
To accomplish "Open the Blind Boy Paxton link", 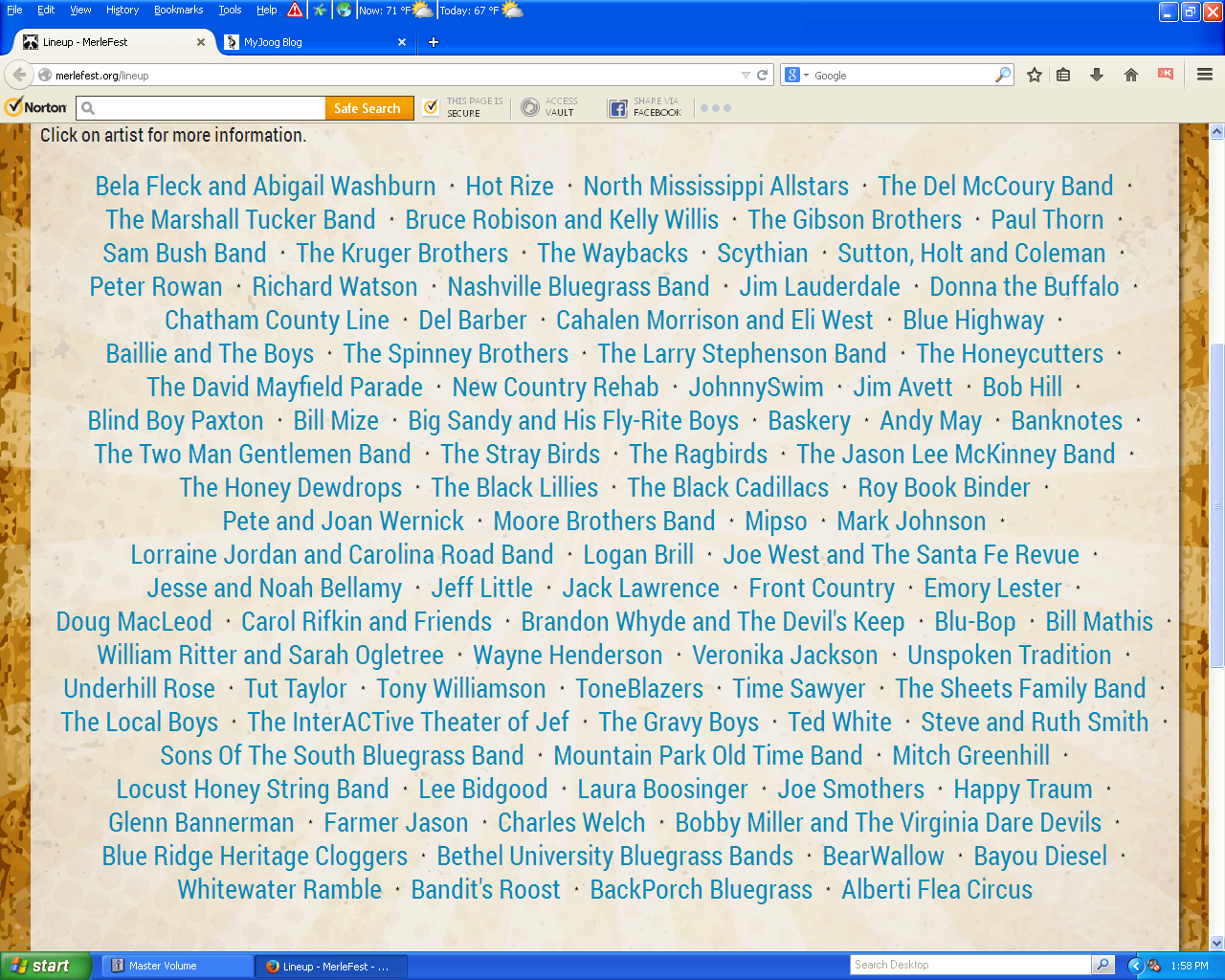I will (x=175, y=420).
